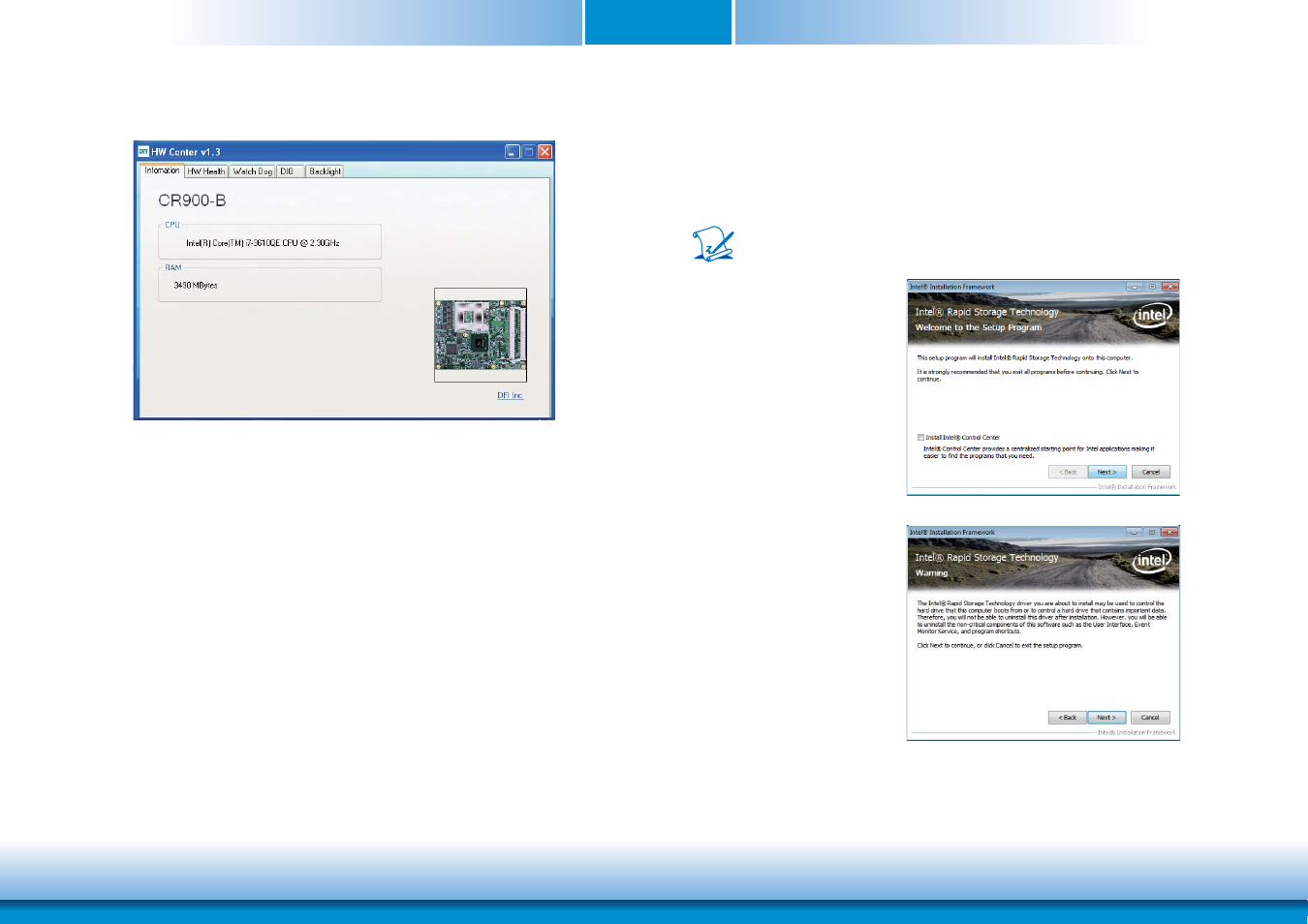
Task: Click the Intel logo in the Welcome dialog
Action: coord(1153,315)
